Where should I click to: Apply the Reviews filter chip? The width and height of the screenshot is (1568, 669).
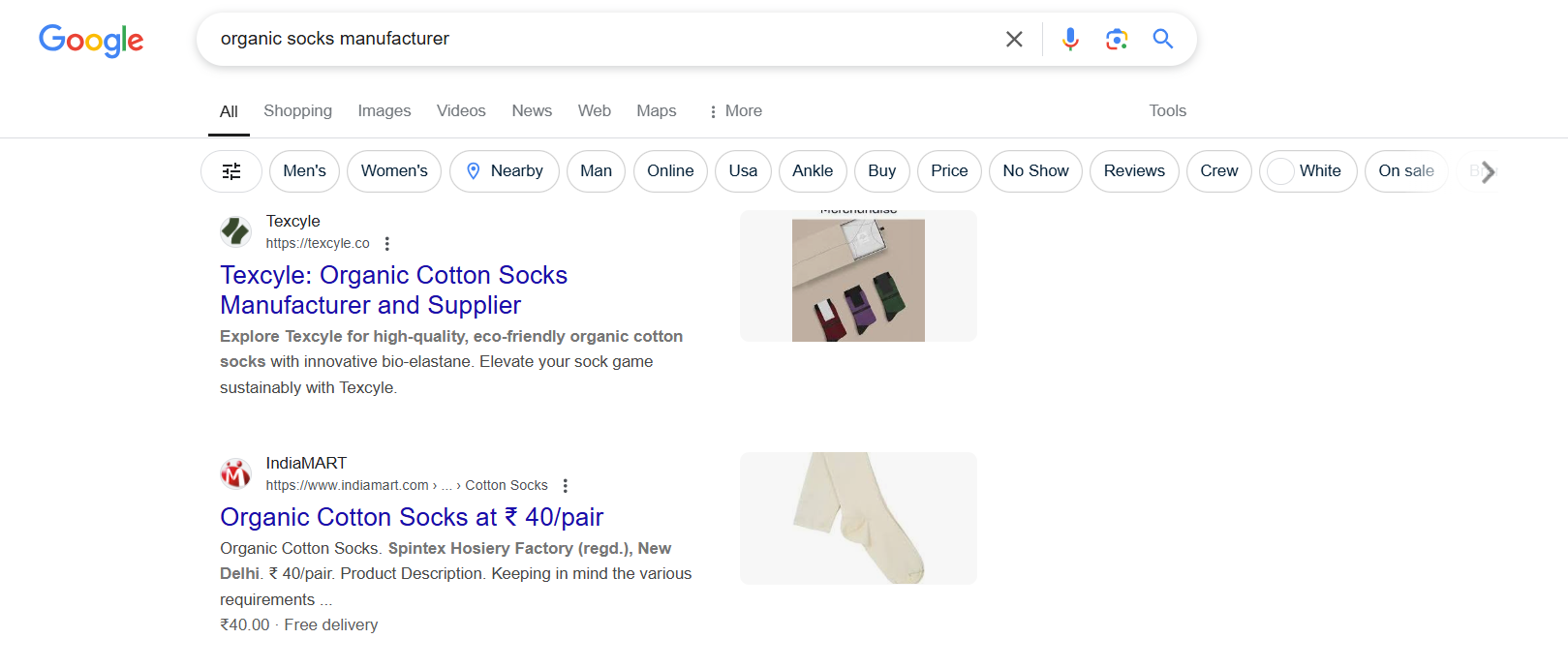click(x=1134, y=171)
